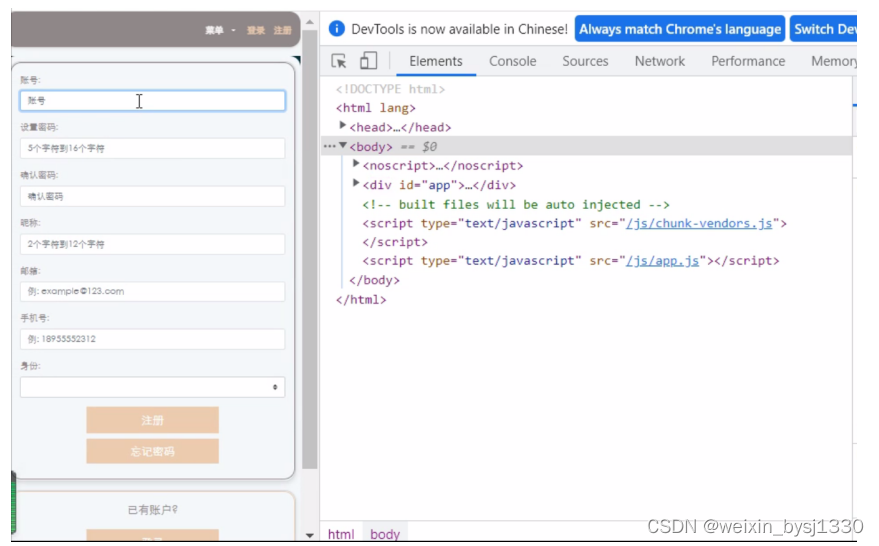The image size is (879, 546).
Task: Click the page scrollbar down arrow
Action: point(310,535)
